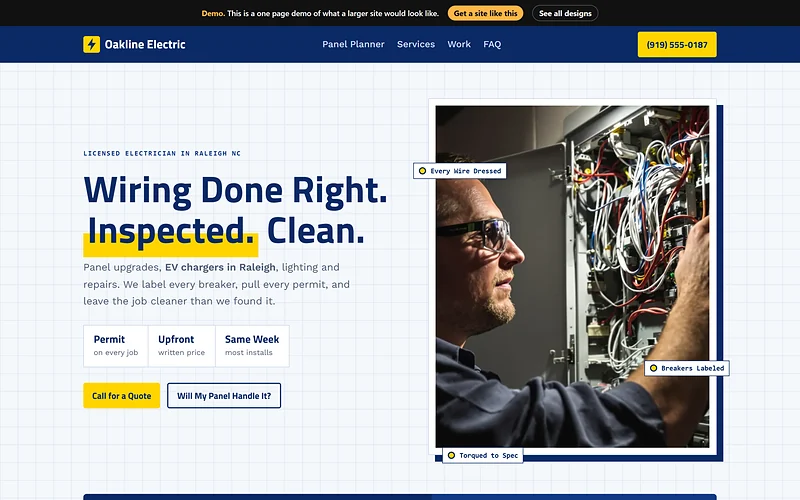Click Will My Panel Handle It? button
Screen dimensions: 800x500
click(x=224, y=395)
